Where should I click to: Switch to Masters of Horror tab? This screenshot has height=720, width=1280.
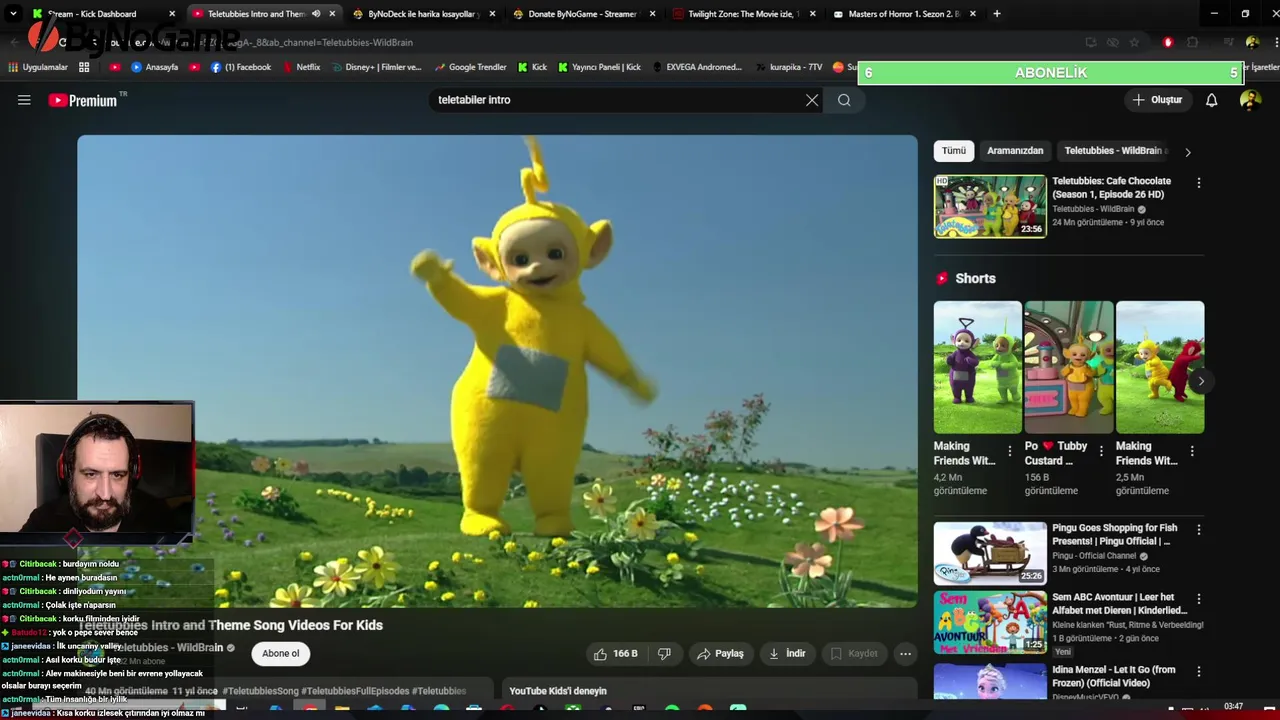pos(904,14)
